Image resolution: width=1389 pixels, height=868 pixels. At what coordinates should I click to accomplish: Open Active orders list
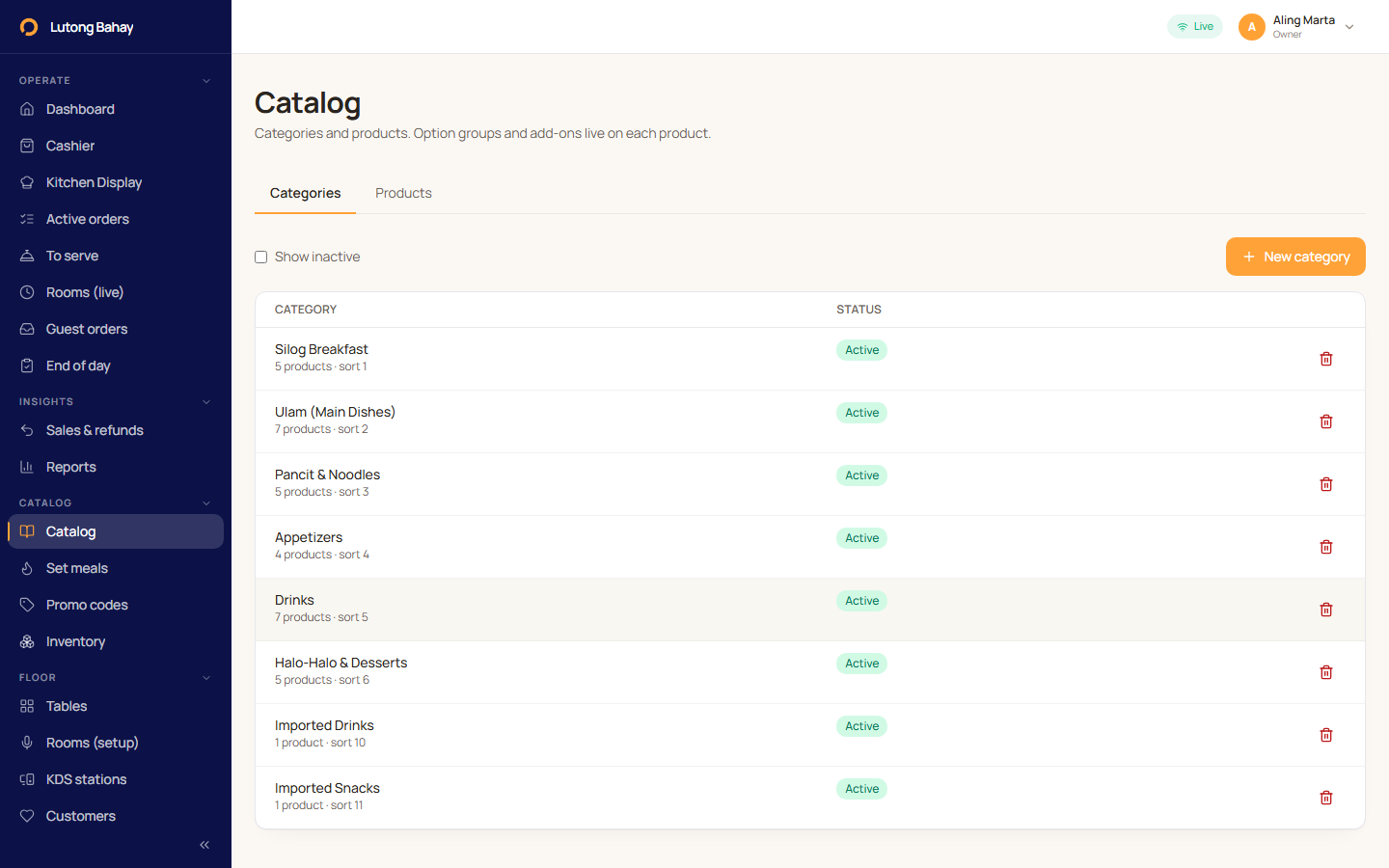coord(116,219)
